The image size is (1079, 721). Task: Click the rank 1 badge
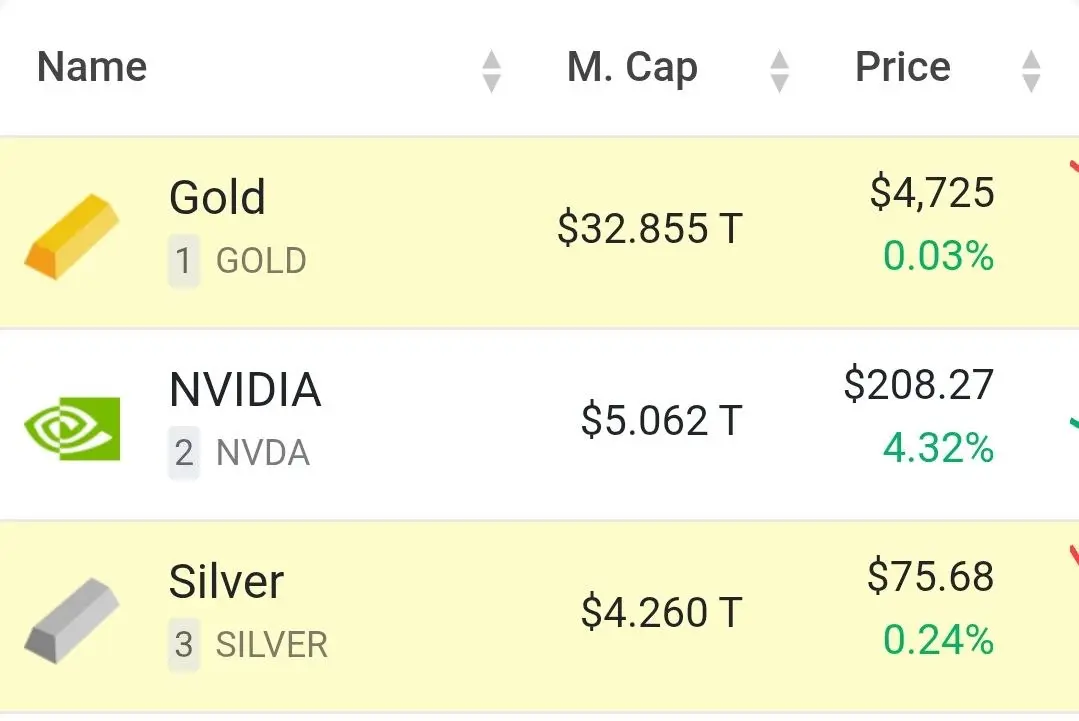tap(183, 261)
